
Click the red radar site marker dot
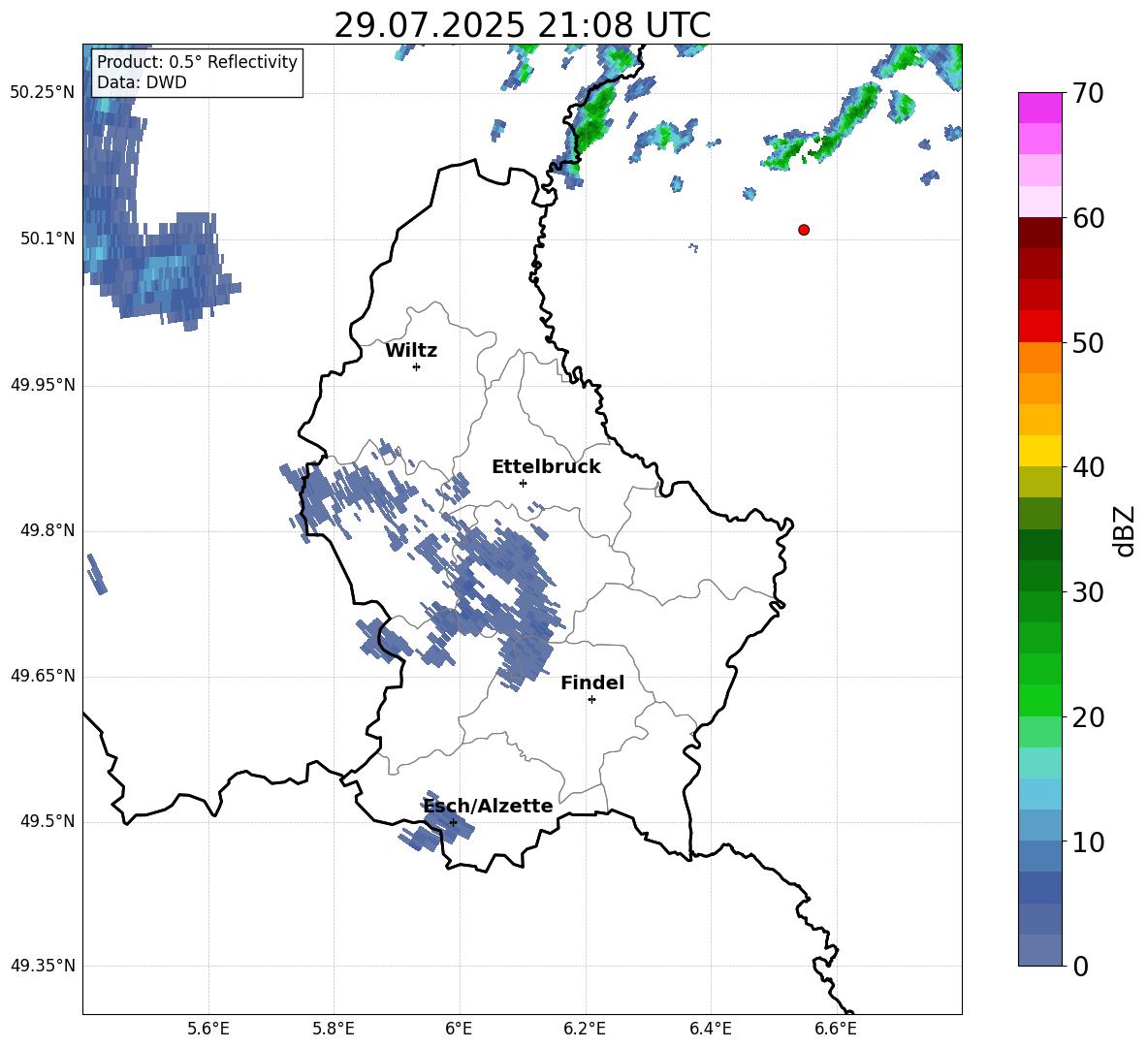click(x=804, y=230)
